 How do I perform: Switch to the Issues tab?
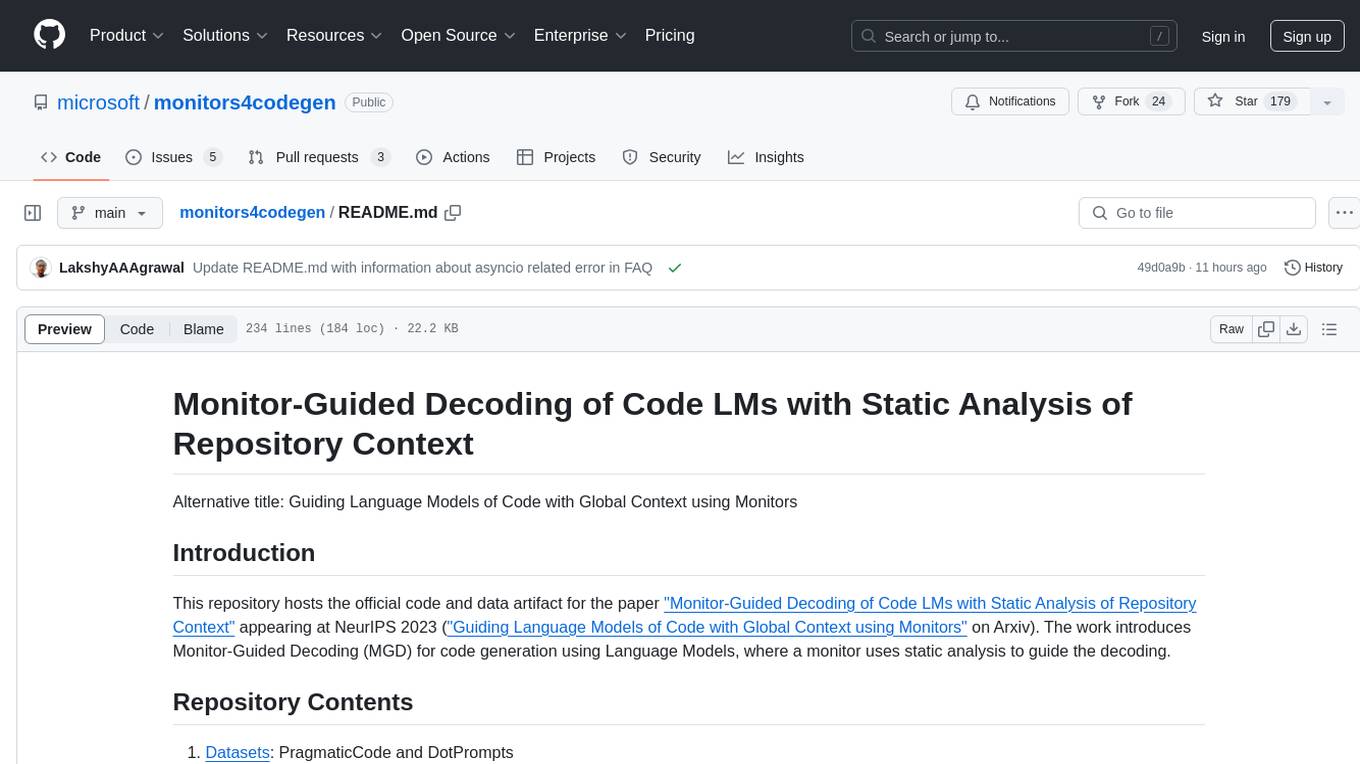[173, 157]
